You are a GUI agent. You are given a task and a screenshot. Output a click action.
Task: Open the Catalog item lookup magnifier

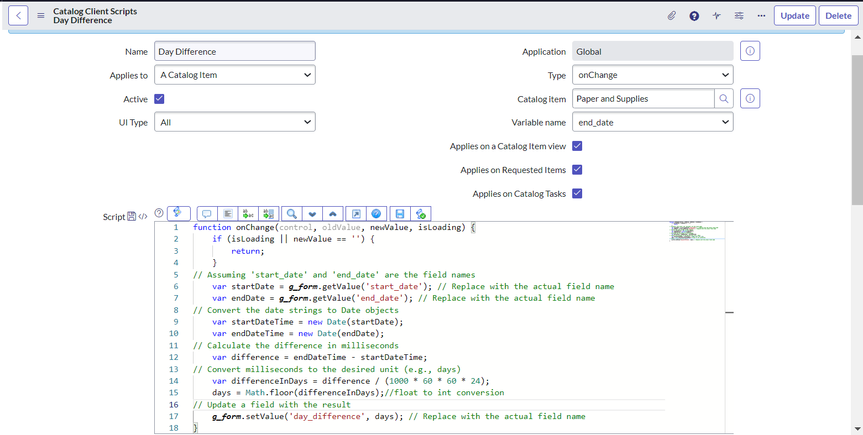(x=724, y=99)
